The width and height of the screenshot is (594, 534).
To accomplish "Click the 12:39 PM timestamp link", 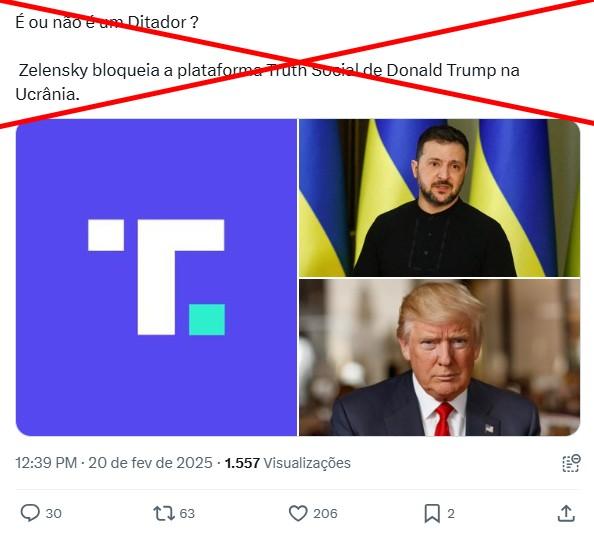I will click(x=46, y=463).
